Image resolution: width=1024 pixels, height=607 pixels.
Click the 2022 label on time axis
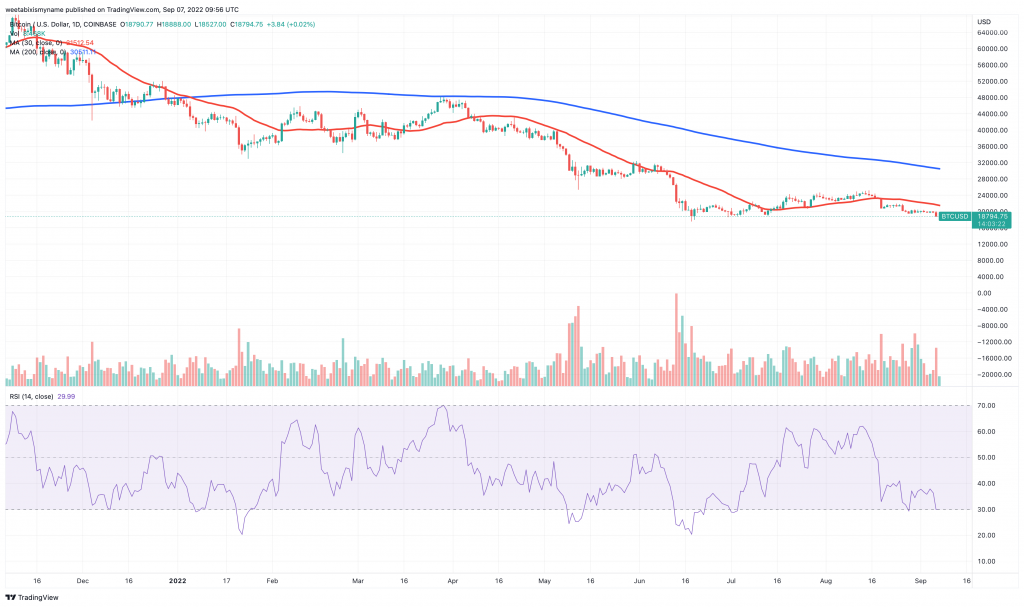pos(178,581)
